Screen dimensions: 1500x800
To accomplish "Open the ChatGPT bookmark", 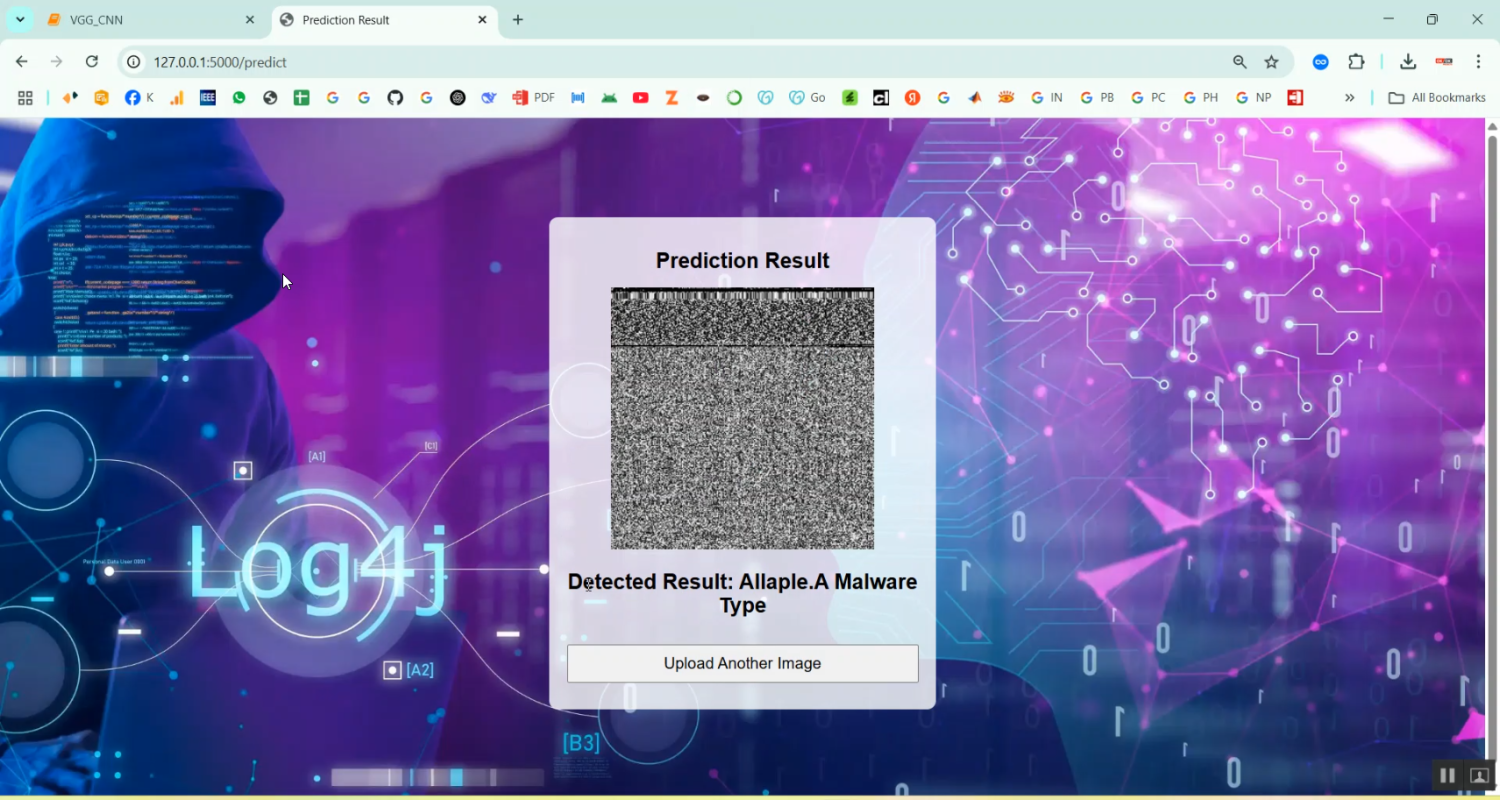I will (x=458, y=97).
